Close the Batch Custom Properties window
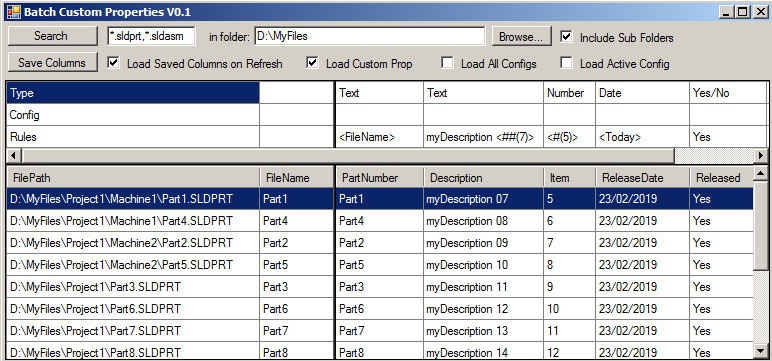This screenshot has width=772, height=361. (760, 12)
